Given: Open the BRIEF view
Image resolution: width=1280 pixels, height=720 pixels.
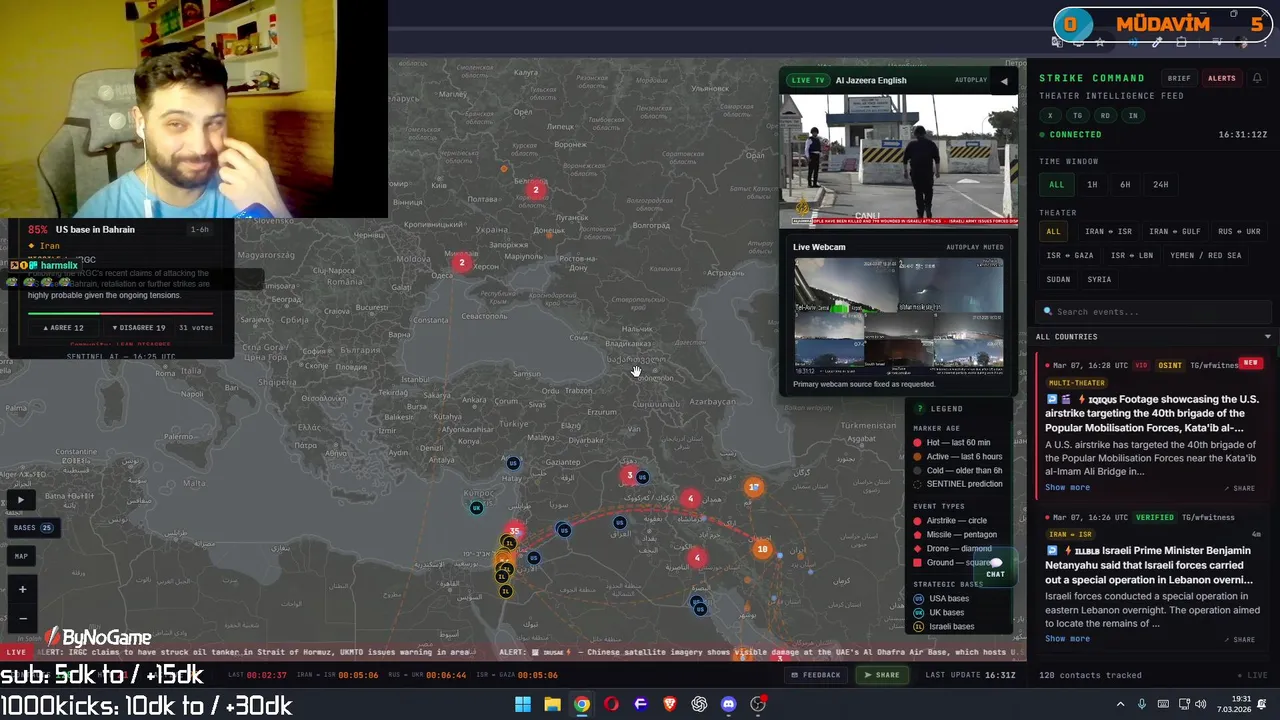Looking at the screenshot, I should 1179,78.
